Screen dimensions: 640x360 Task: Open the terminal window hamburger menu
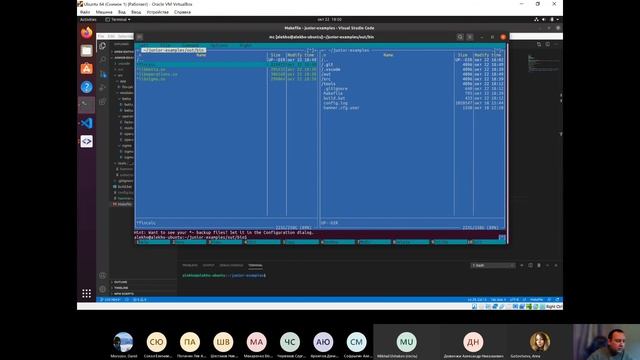(x=470, y=37)
